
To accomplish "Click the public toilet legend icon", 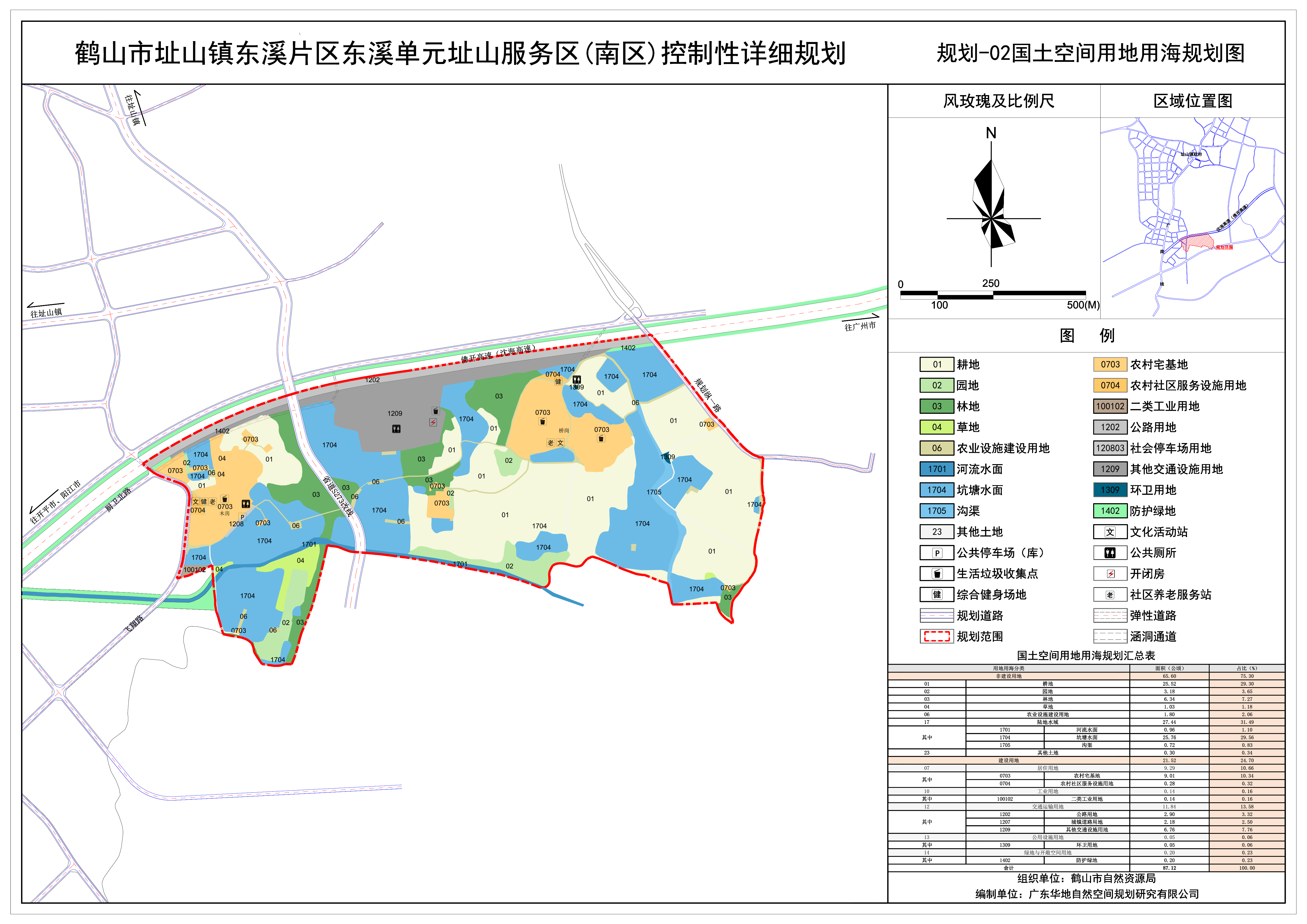I will [x=1109, y=553].
